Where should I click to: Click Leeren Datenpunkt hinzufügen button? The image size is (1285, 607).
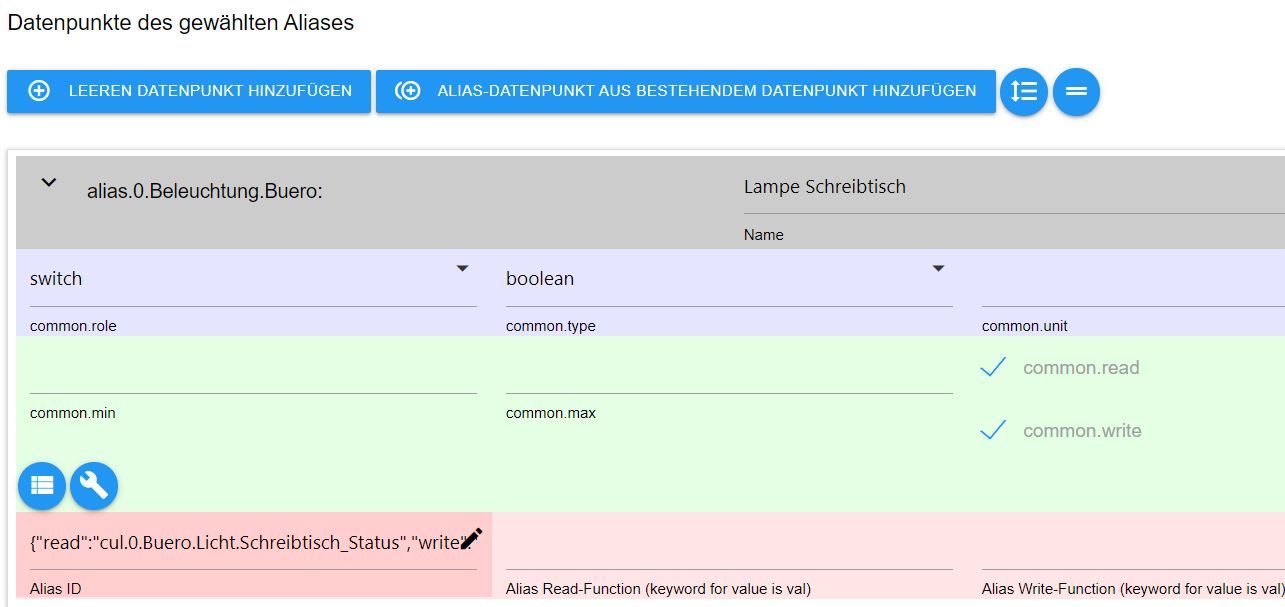189,91
